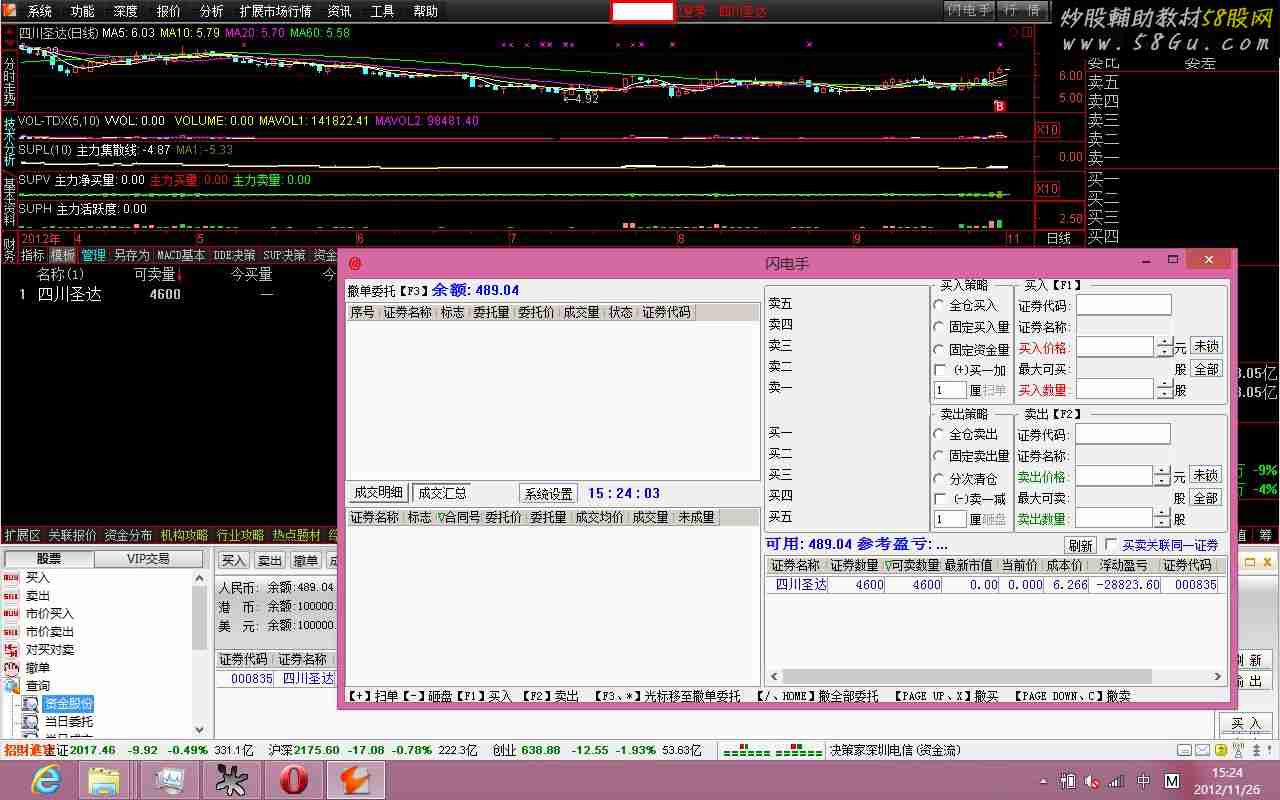Click the 对买对卖 icon in sidebar tree
Viewport: 1280px width, 800px height.
coord(11,650)
